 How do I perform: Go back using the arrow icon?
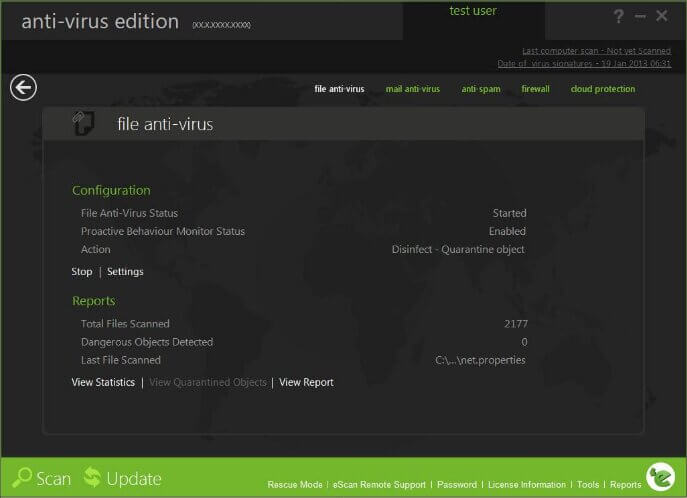coord(23,88)
